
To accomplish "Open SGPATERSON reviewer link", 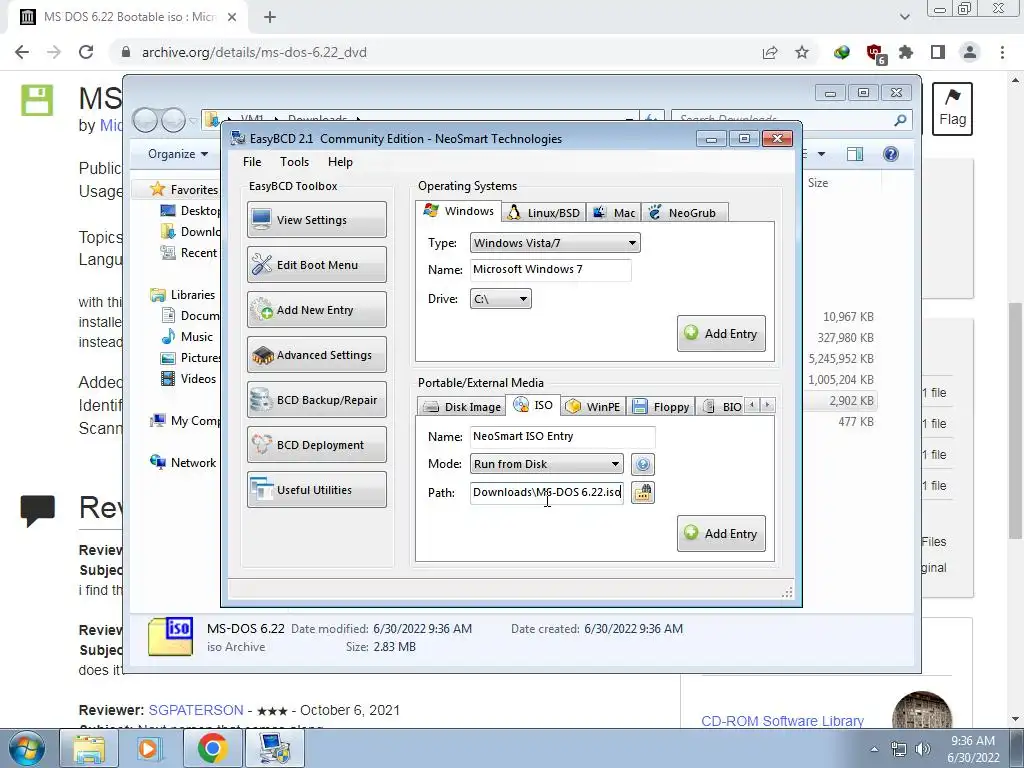I will coord(196,710).
